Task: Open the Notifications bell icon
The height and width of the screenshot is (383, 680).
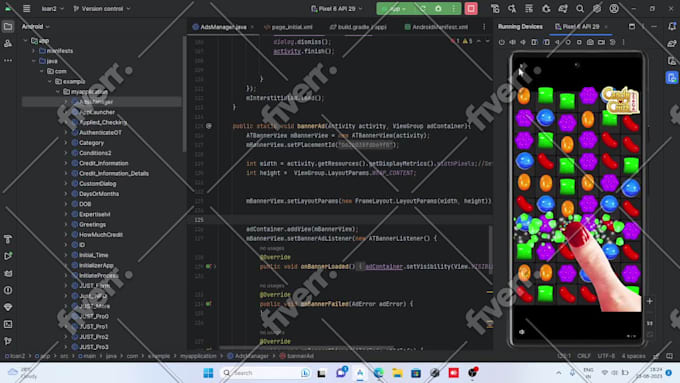Action: click(x=672, y=27)
